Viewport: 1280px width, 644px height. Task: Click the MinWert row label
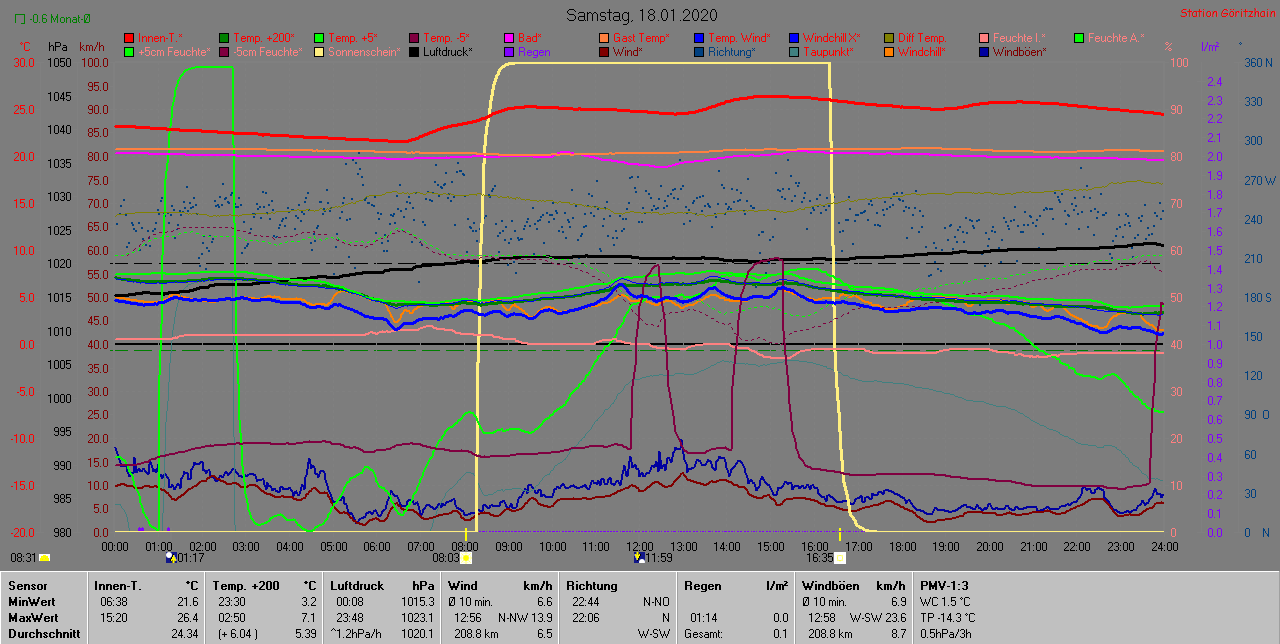[x=30, y=601]
